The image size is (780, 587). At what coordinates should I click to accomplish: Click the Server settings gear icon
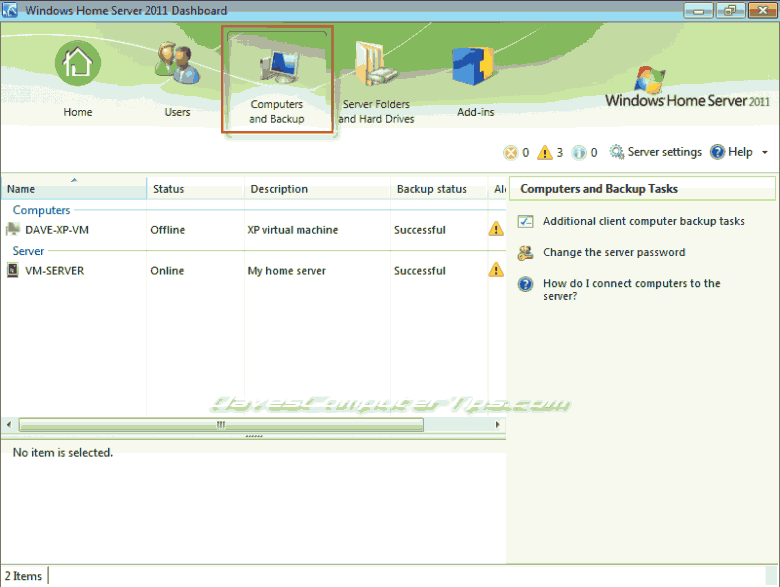(x=617, y=152)
